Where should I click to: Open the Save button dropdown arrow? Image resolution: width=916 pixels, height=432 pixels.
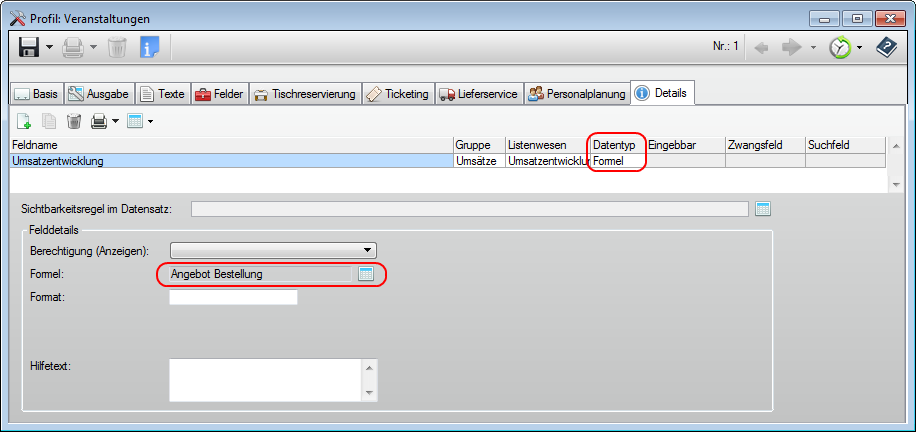[x=49, y=47]
